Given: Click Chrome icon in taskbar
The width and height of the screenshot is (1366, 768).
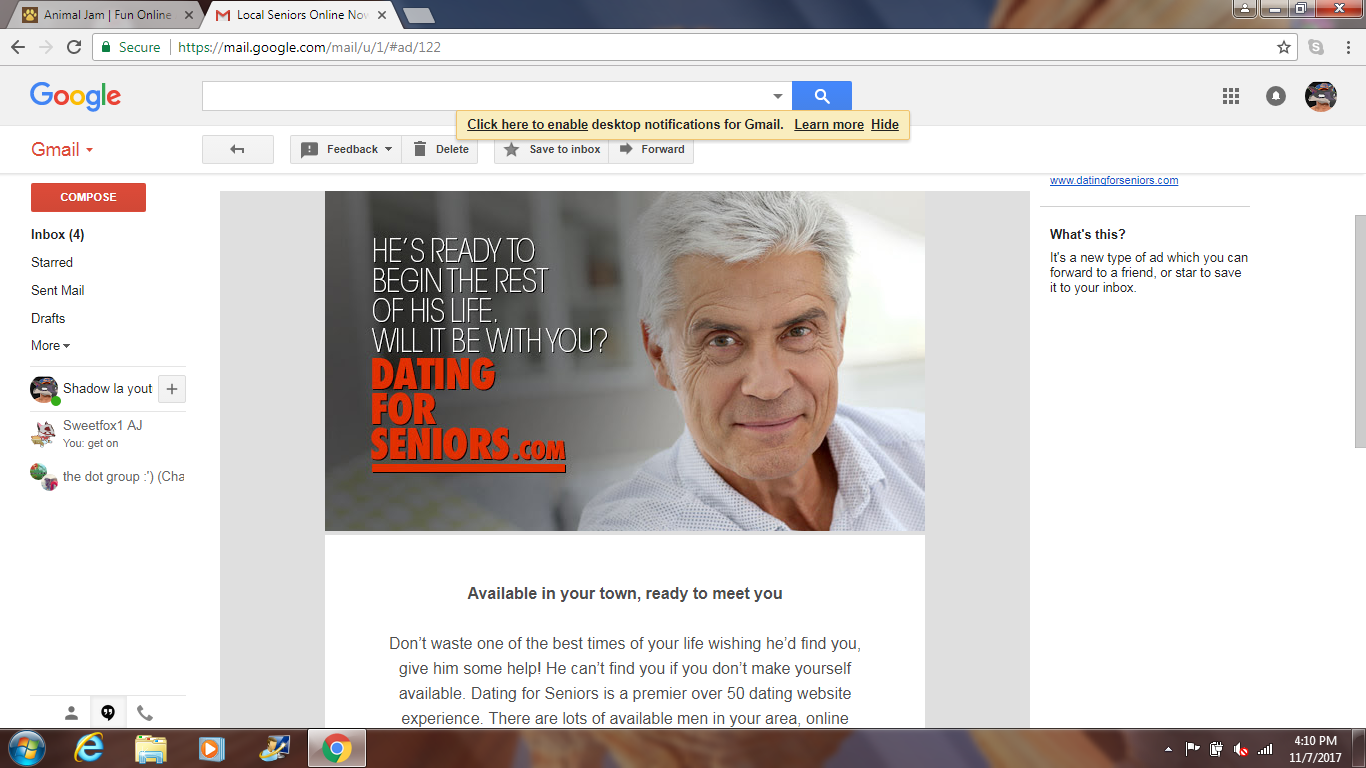Looking at the screenshot, I should tap(337, 748).
